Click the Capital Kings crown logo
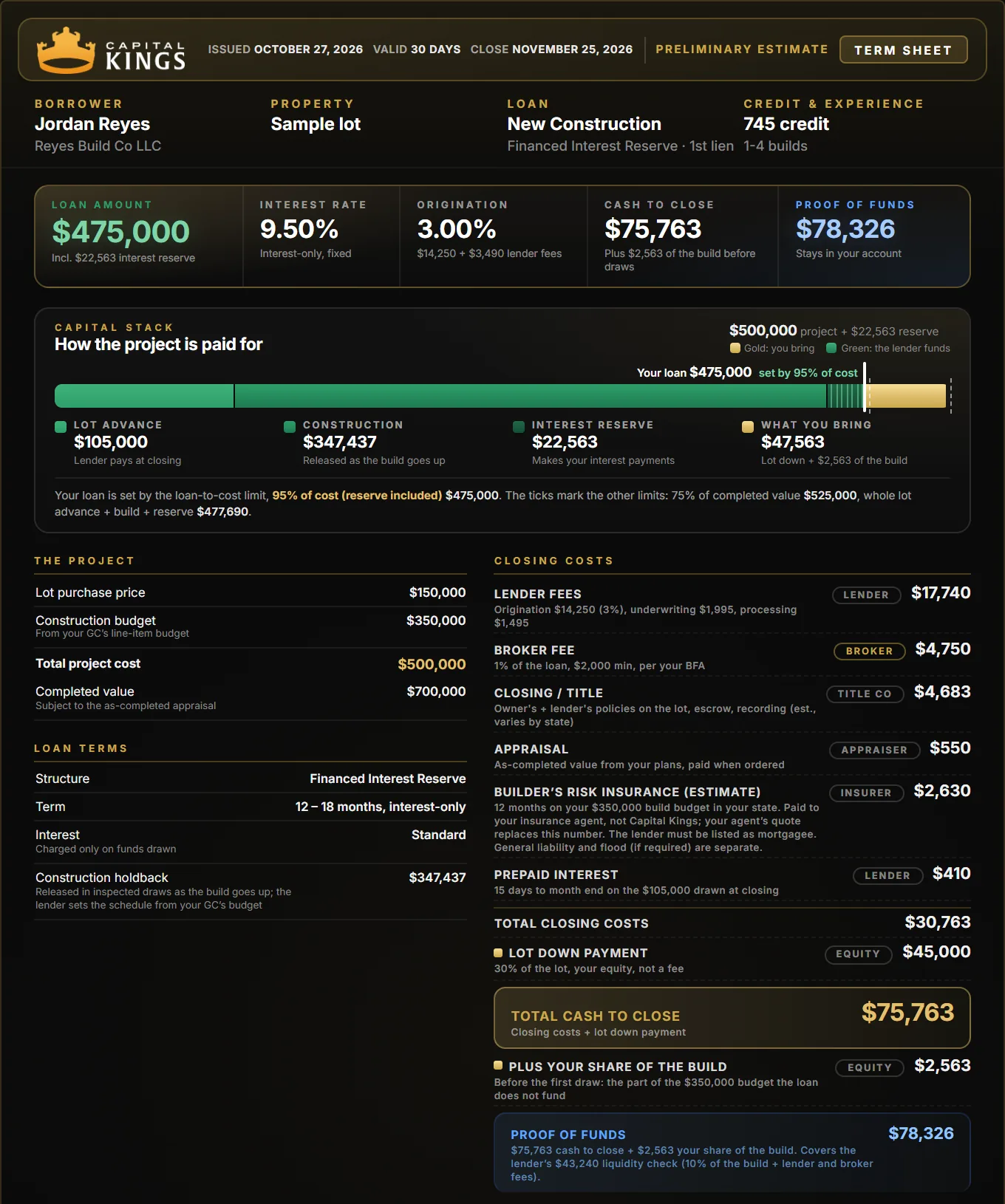The image size is (1005, 1204). (x=67, y=50)
